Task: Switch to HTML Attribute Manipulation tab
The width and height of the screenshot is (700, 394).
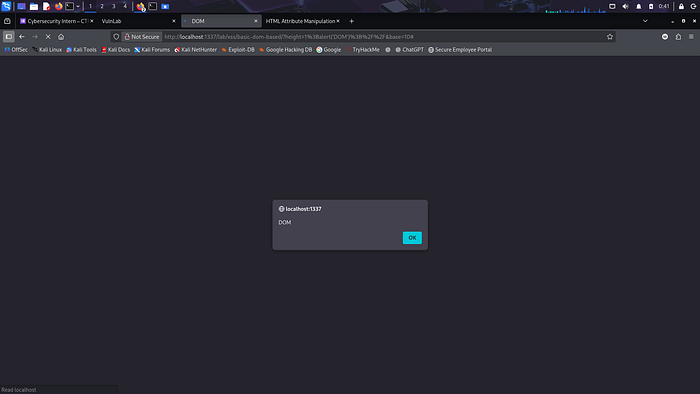Action: click(x=300, y=21)
